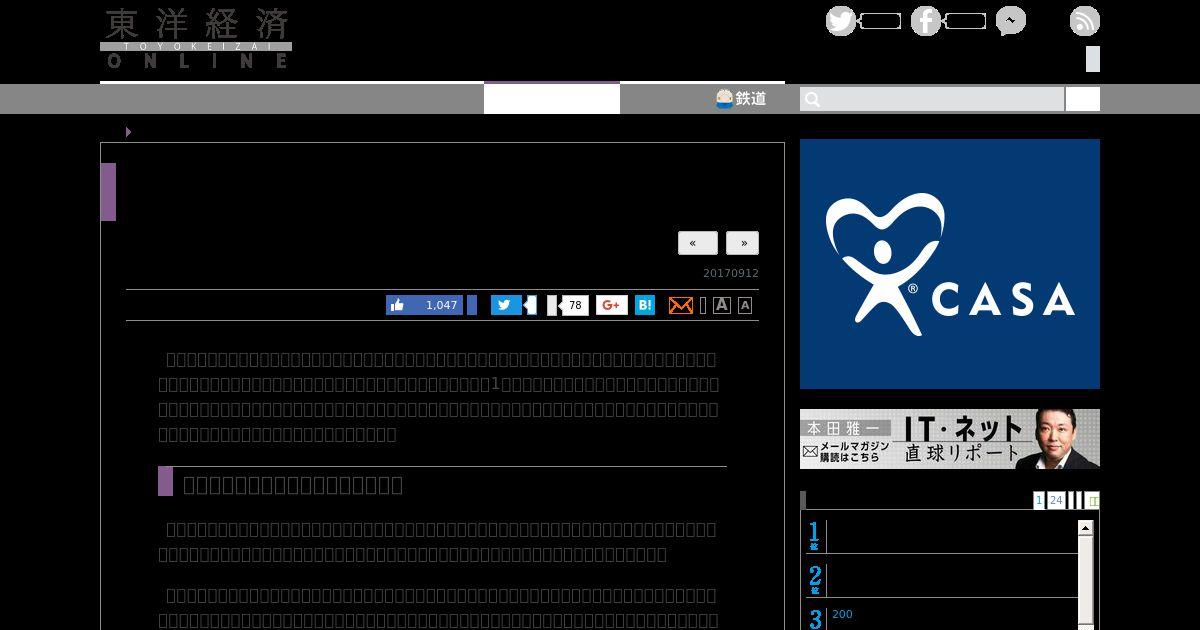Select the larger font size A icon

(722, 305)
